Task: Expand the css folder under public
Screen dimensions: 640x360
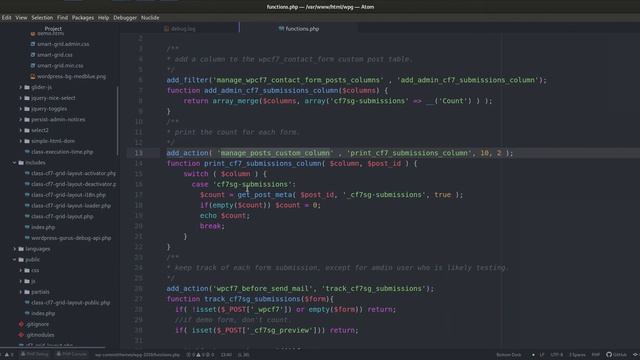Action: click(x=20, y=270)
